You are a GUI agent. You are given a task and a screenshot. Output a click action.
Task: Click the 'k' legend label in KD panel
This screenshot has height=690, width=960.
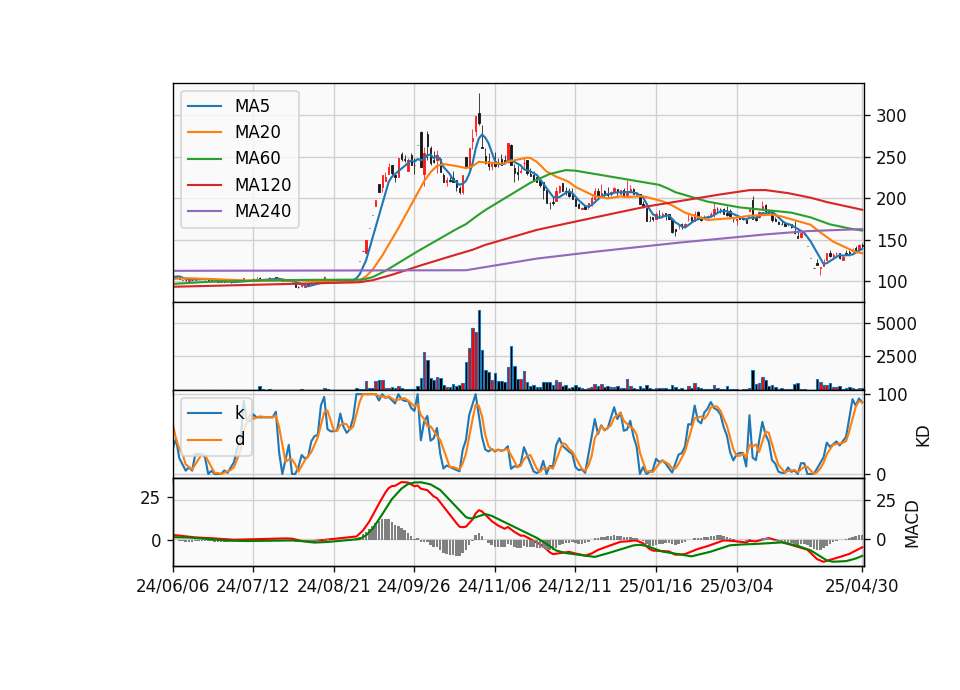point(239,413)
